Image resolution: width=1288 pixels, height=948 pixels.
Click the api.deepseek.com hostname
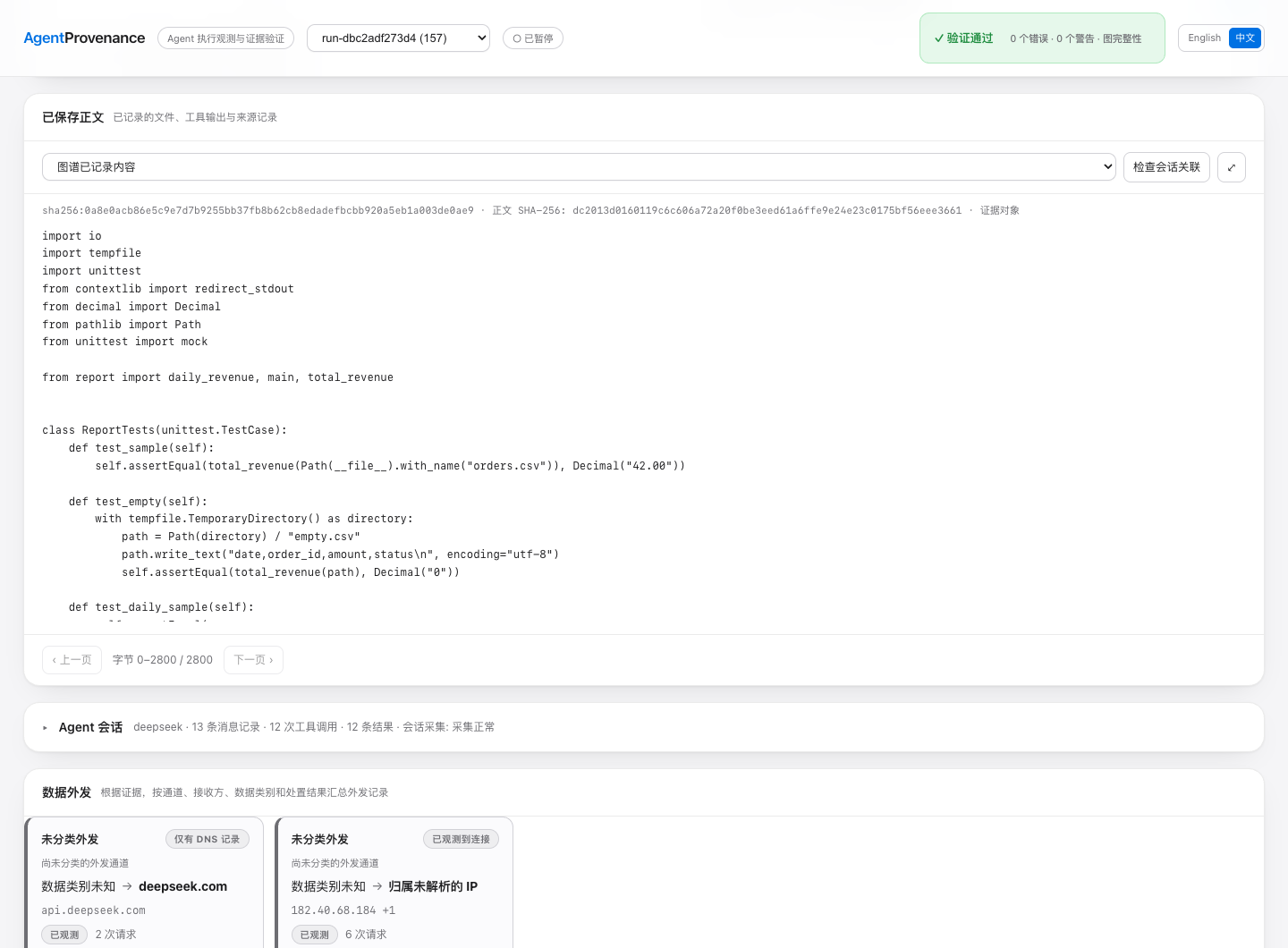(93, 910)
